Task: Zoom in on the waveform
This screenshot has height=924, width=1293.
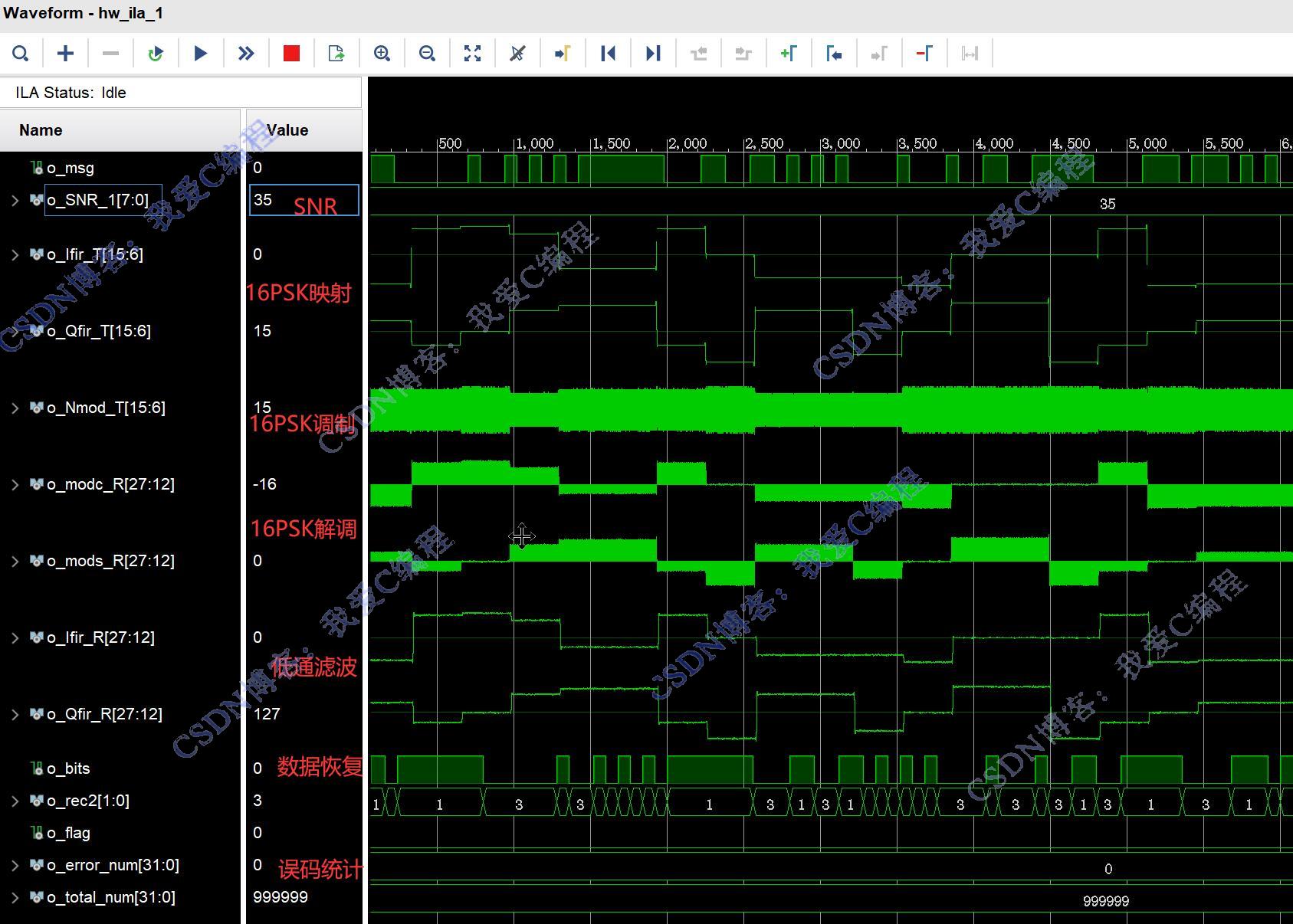Action: point(382,54)
